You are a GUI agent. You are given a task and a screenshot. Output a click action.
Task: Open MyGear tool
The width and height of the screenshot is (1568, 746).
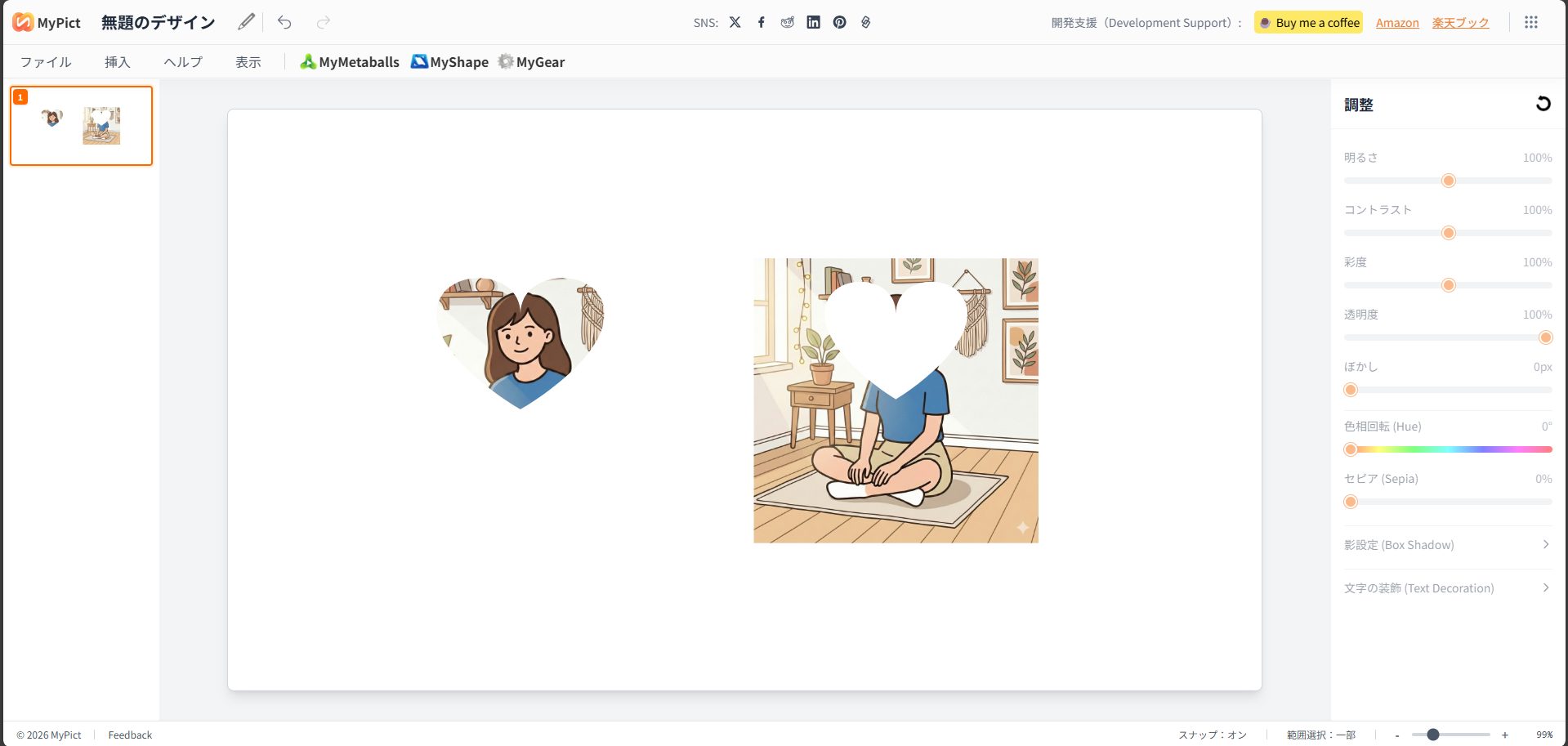pos(531,62)
